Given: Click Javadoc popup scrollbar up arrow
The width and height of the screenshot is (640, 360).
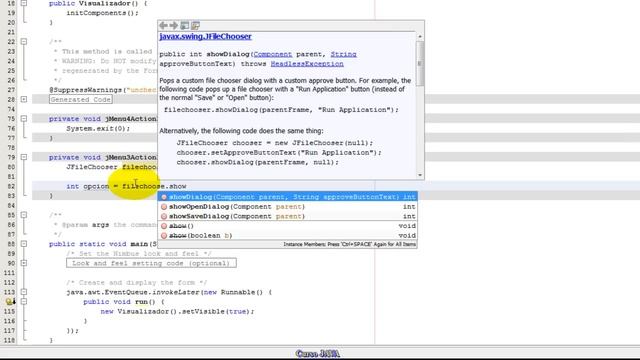Looking at the screenshot, I should click(x=420, y=36).
